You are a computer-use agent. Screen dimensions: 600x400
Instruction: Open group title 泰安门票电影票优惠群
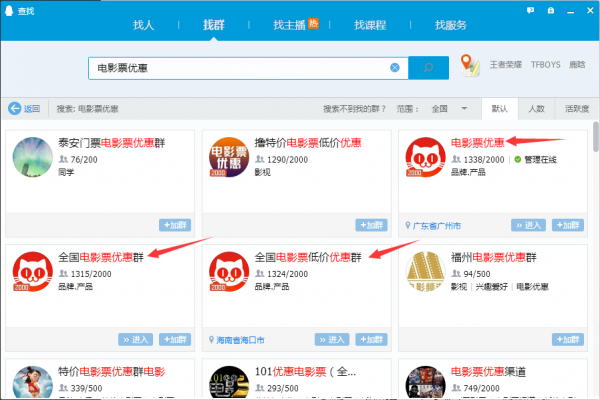click(111, 143)
